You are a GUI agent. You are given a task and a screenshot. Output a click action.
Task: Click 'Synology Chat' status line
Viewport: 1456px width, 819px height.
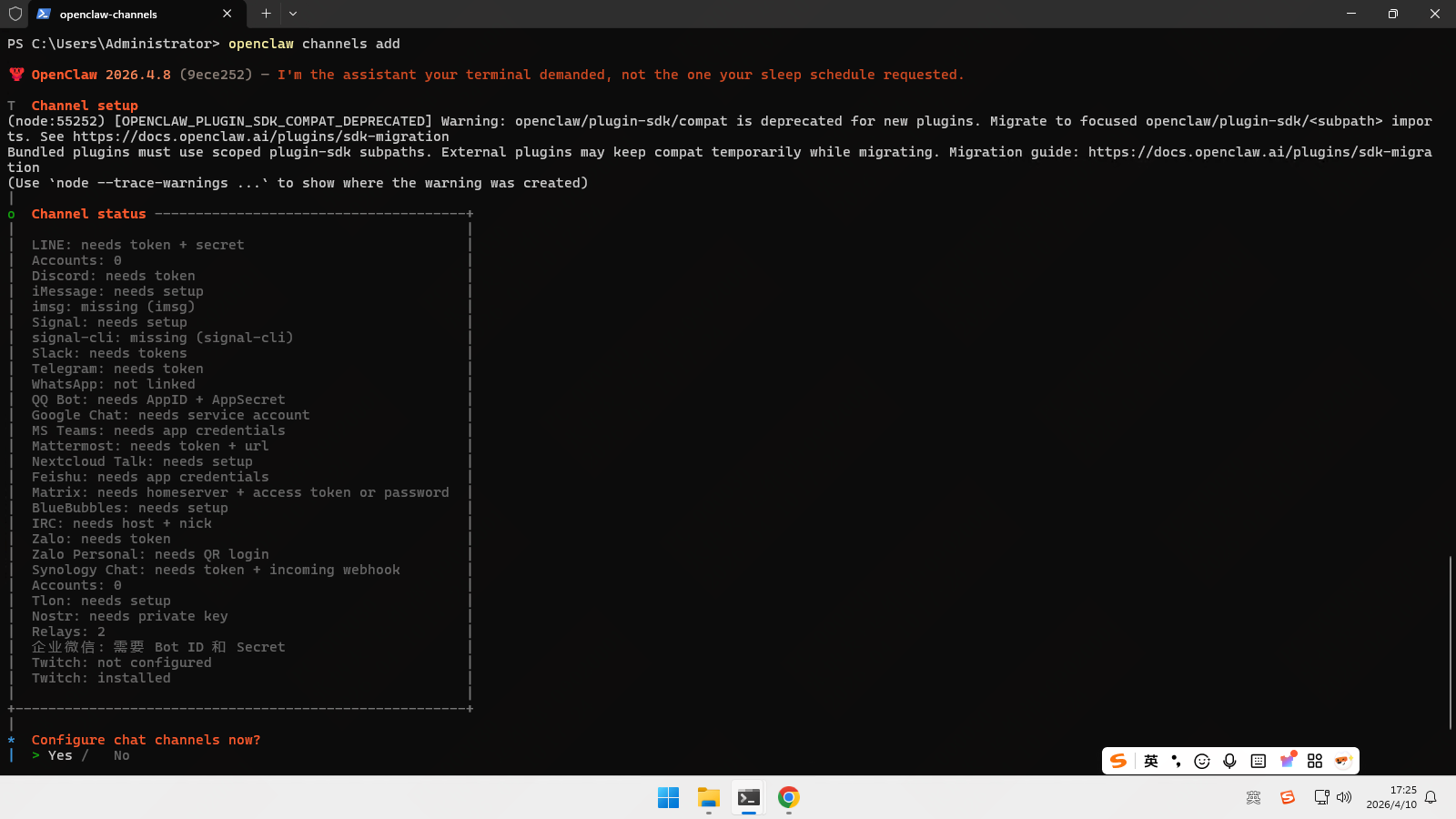216,570
